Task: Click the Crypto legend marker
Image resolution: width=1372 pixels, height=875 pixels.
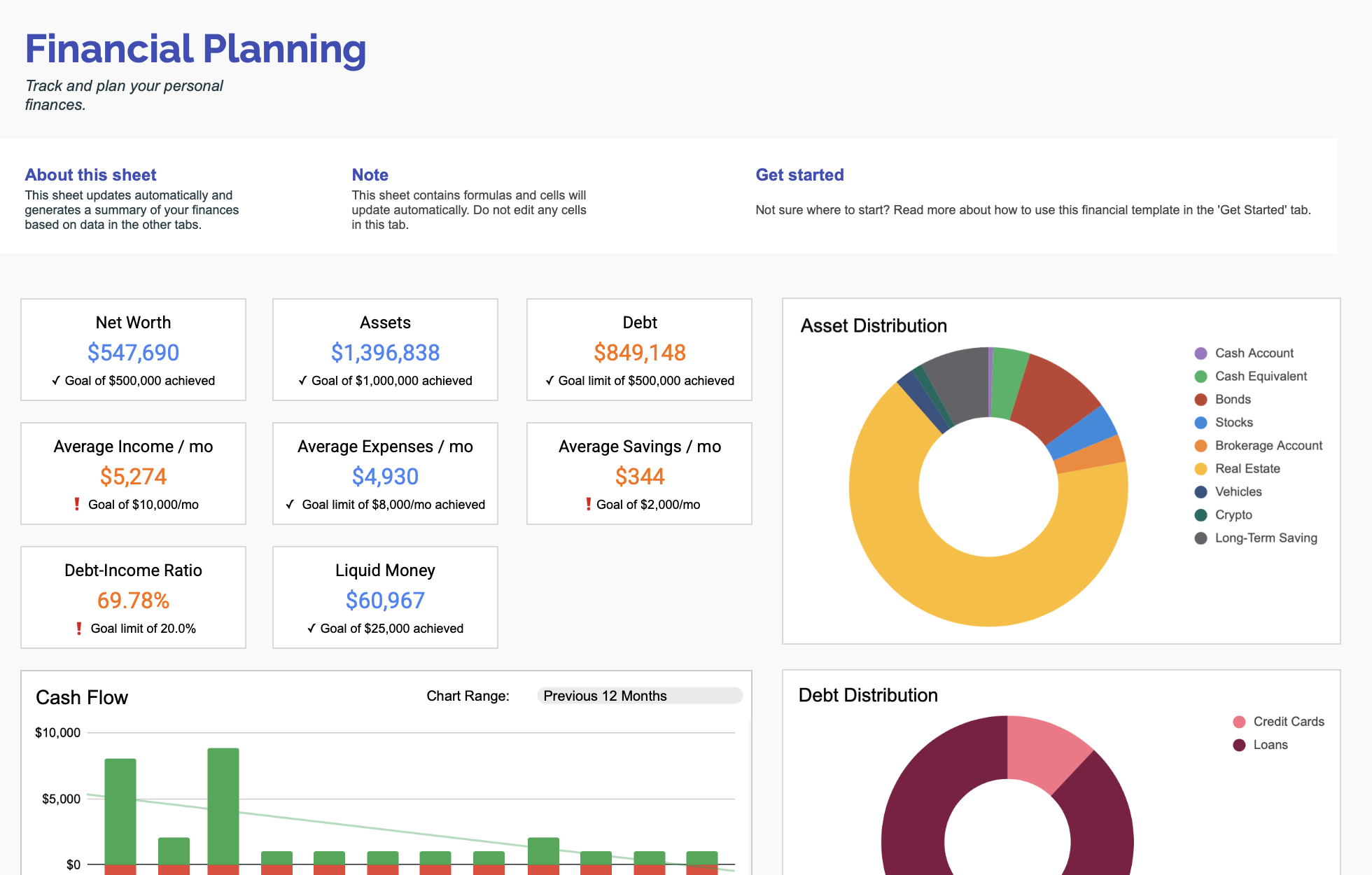Action: [x=1200, y=514]
